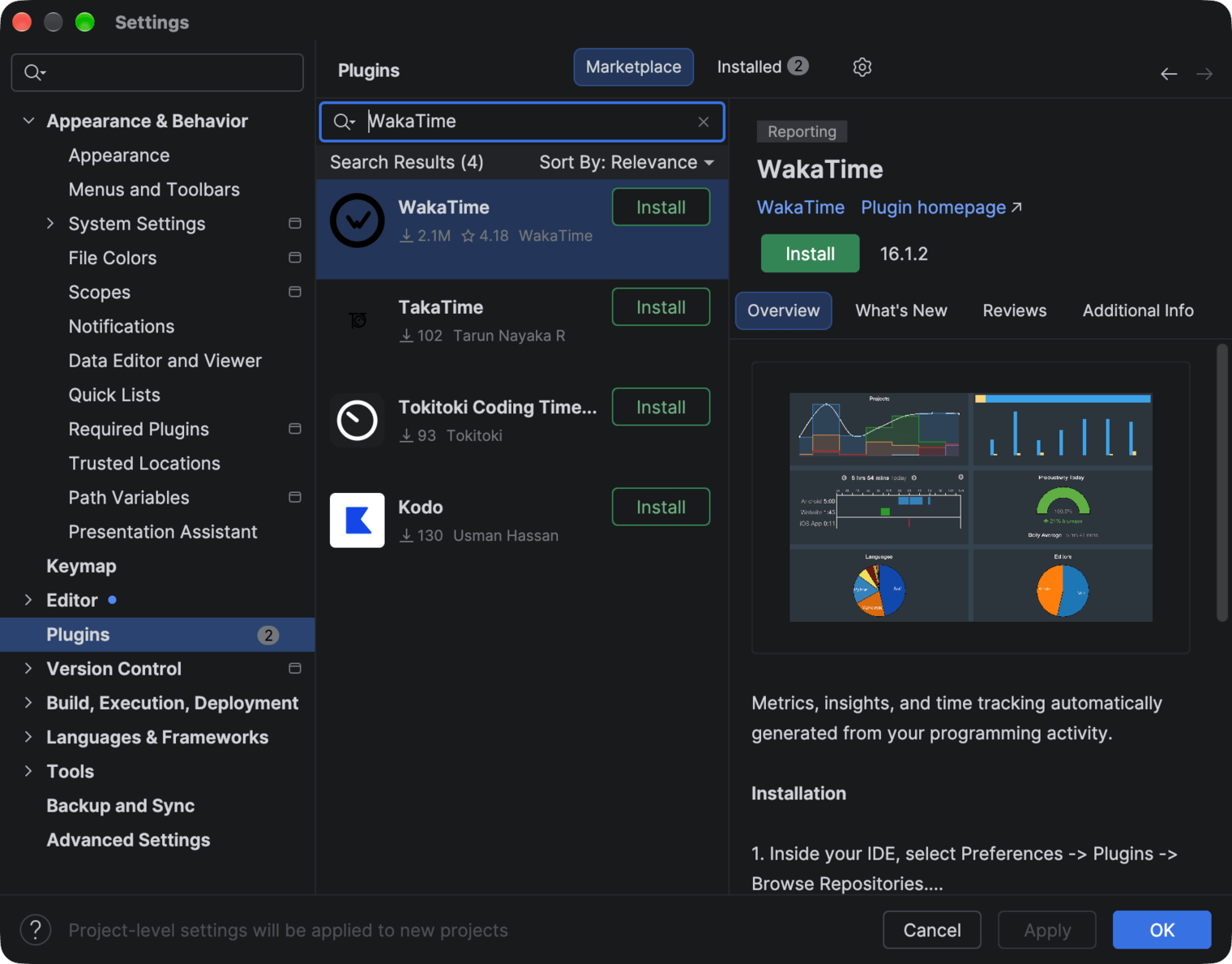The height and width of the screenshot is (964, 1232).
Task: Select the Keymap settings page
Action: click(x=81, y=566)
